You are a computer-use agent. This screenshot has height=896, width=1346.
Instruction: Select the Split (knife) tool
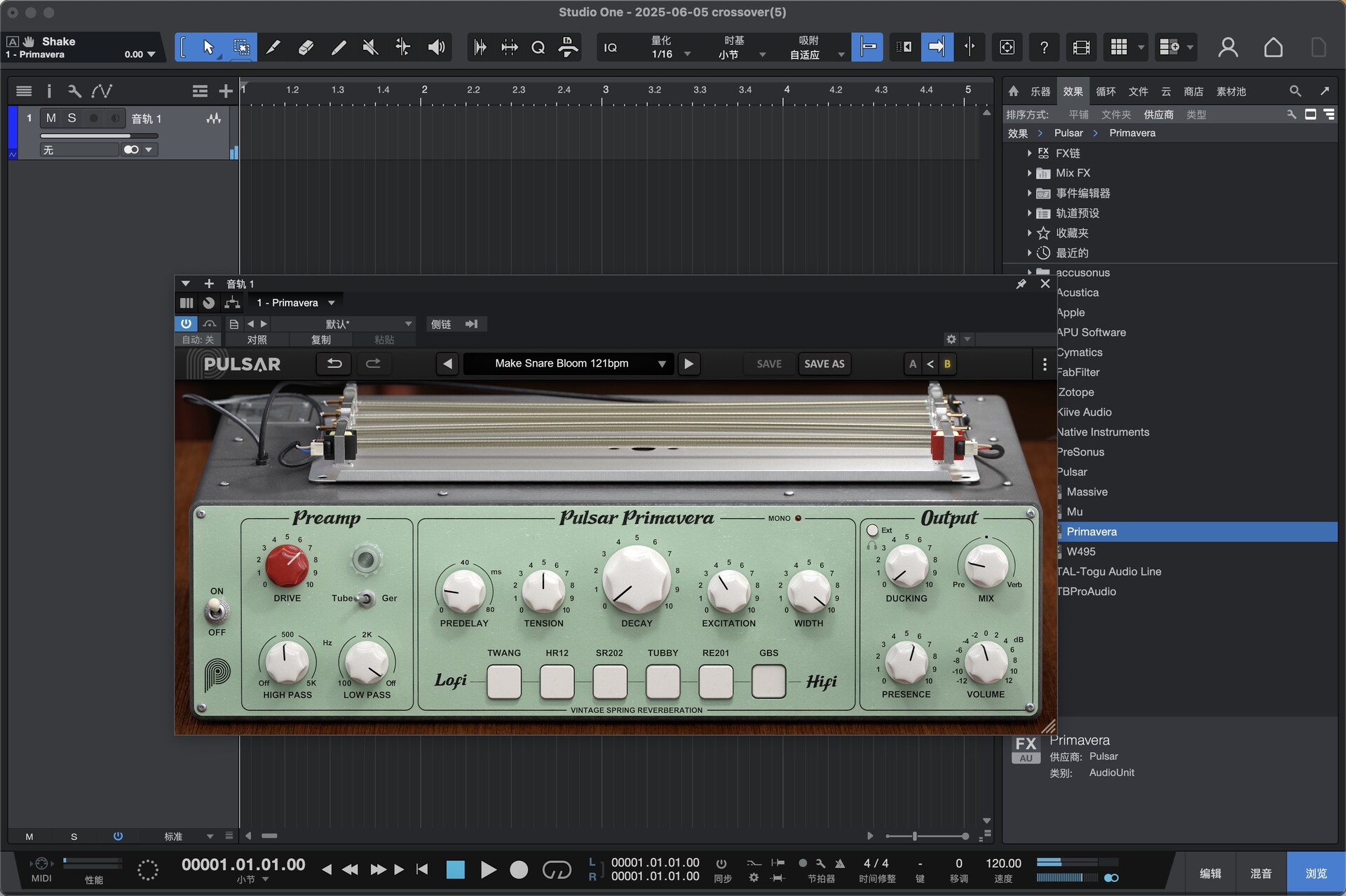273,47
